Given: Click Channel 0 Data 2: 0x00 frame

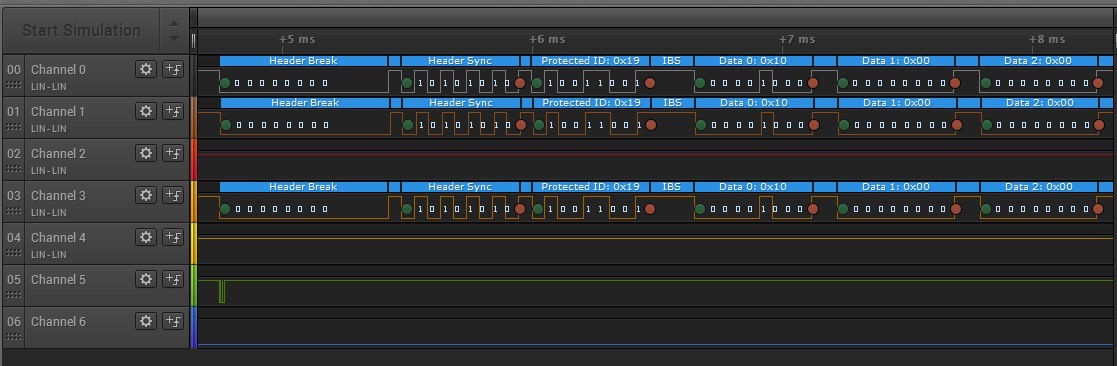Looking at the screenshot, I should pyautogui.click(x=1038, y=61).
